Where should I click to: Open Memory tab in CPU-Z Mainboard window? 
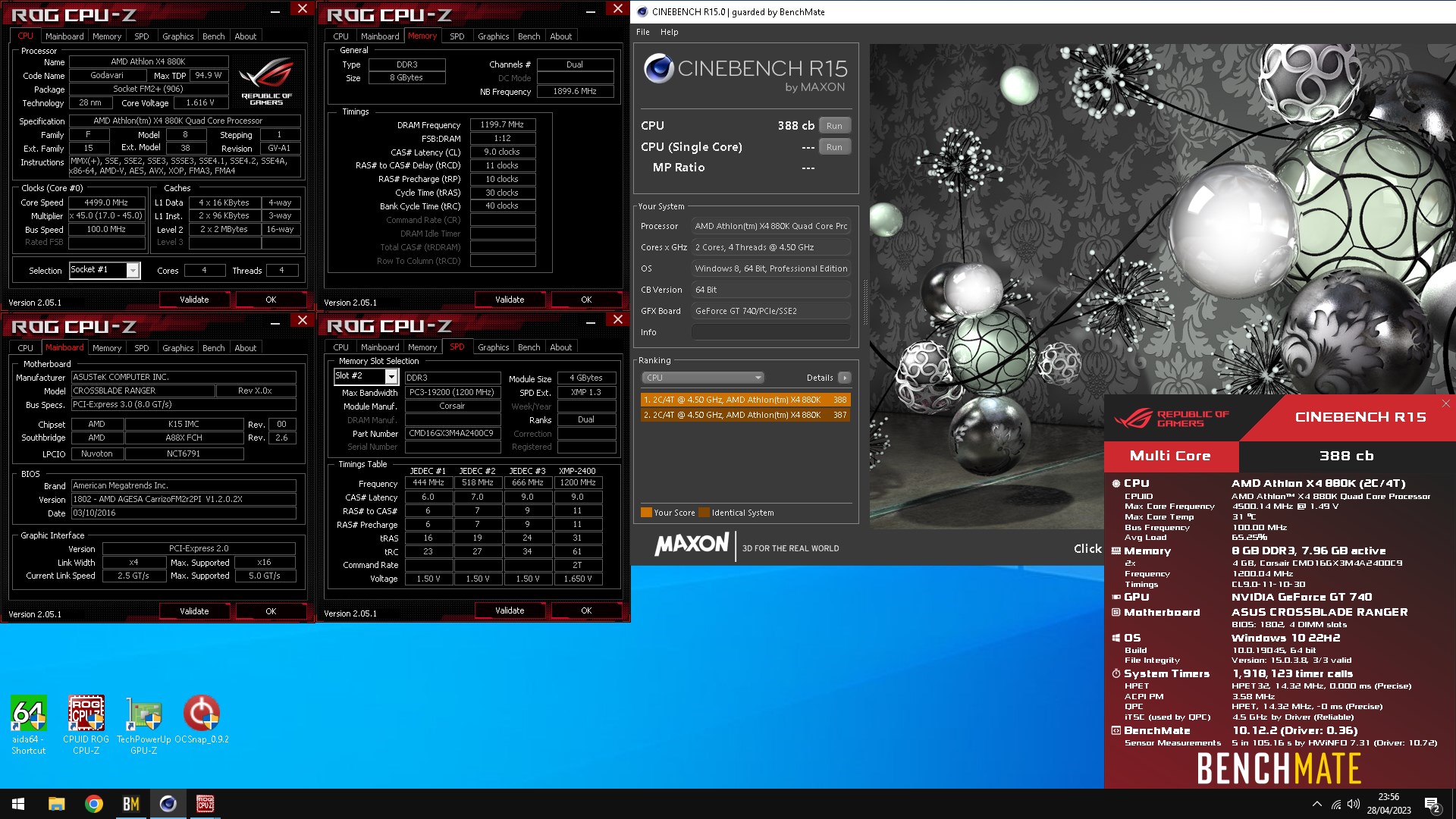pos(107,348)
